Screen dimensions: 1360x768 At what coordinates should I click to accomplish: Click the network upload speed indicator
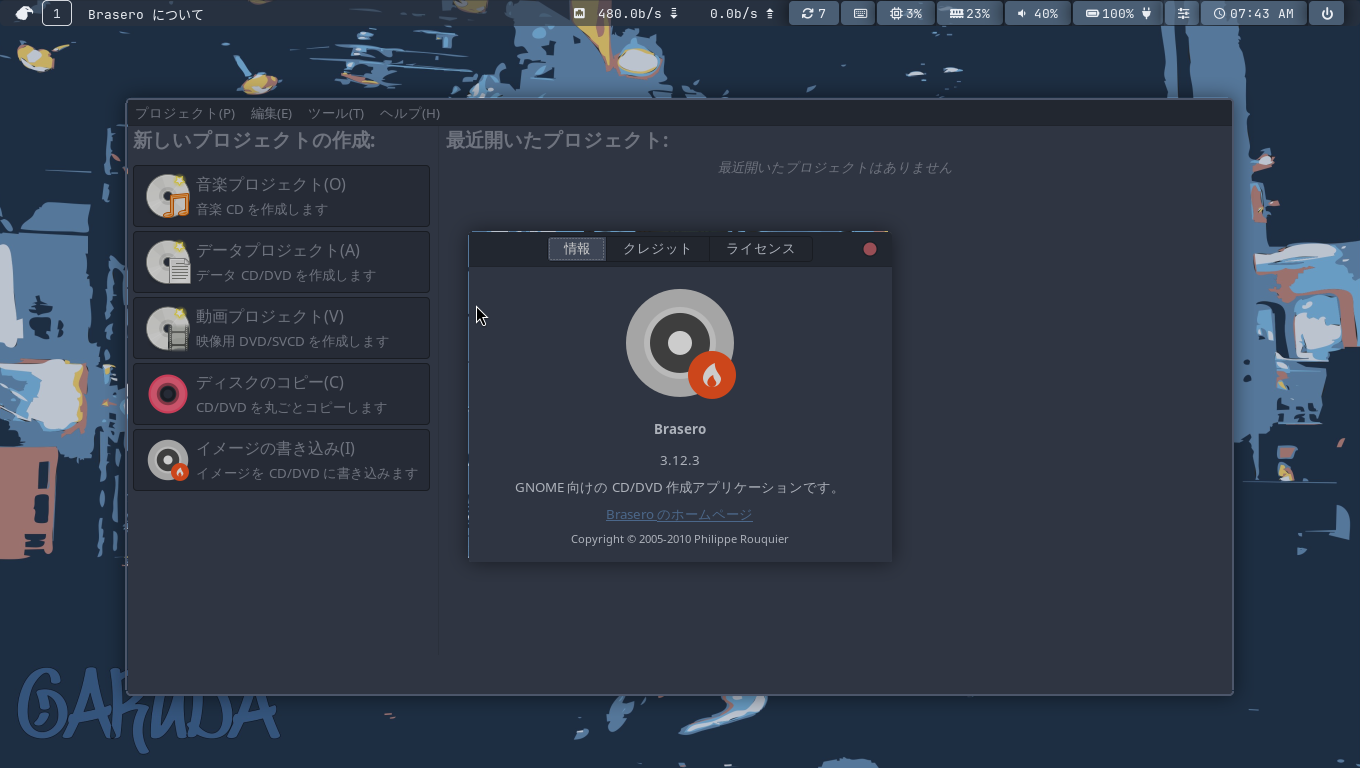tap(742, 13)
